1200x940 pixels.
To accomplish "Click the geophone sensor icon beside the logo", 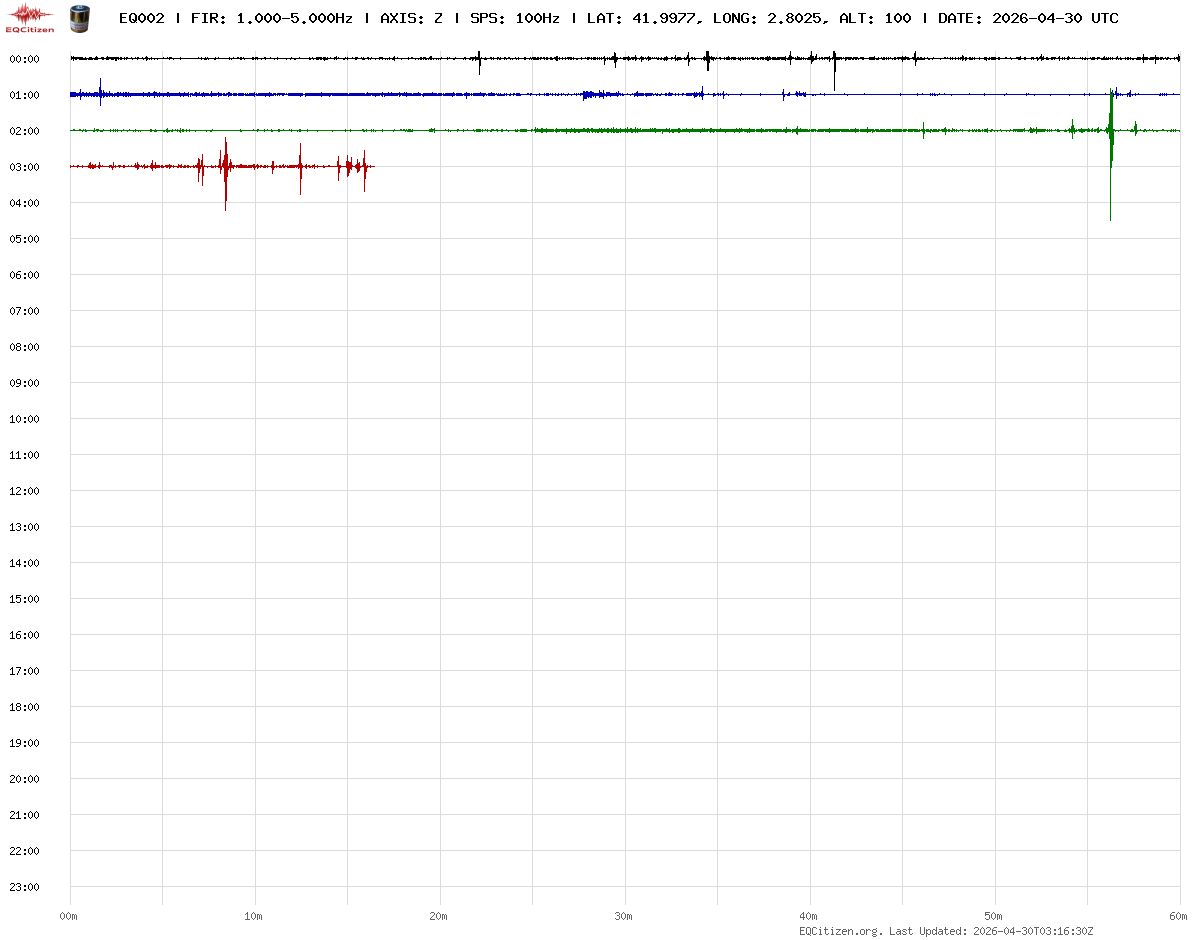I will click(x=78, y=18).
